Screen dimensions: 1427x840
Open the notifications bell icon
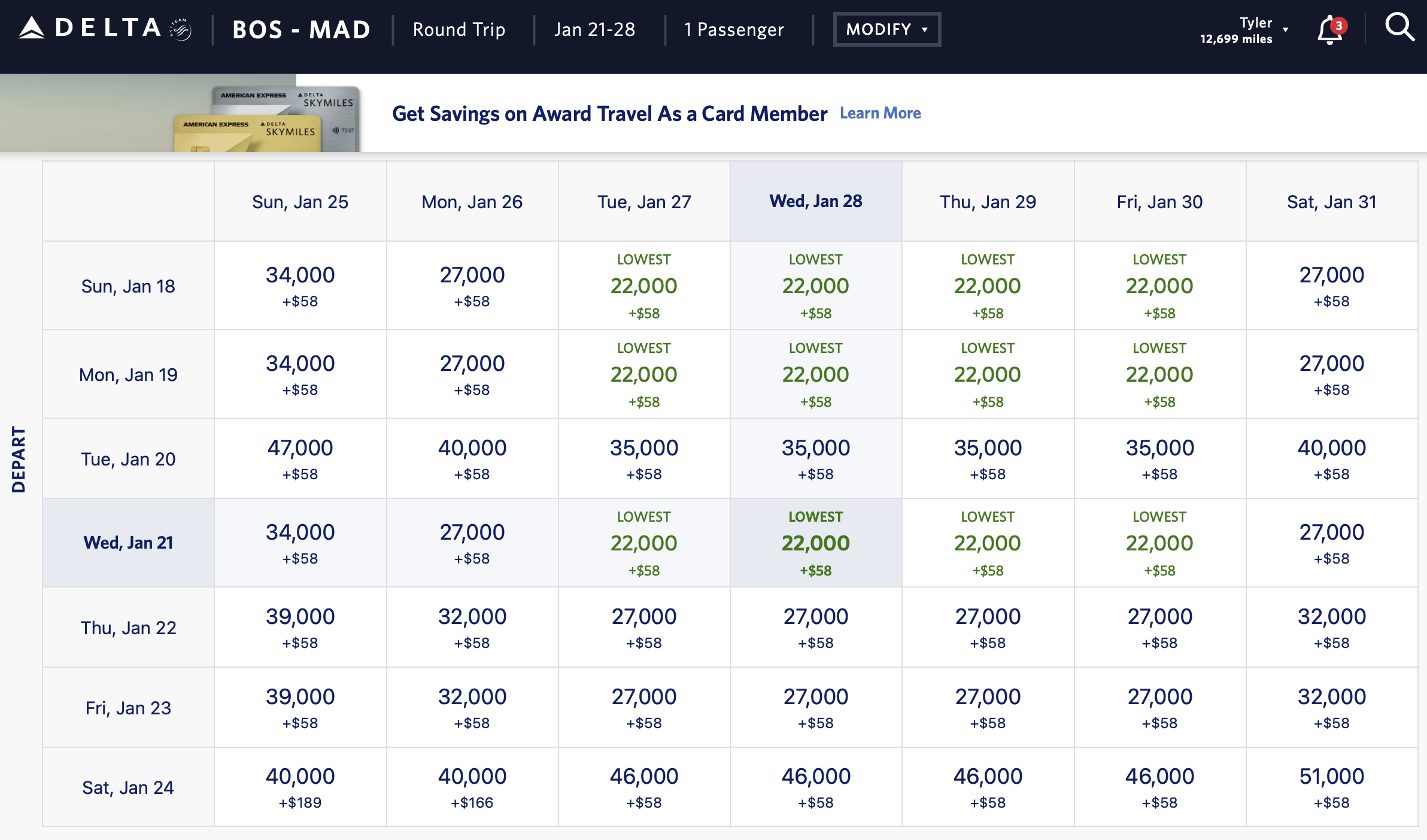(x=1330, y=30)
